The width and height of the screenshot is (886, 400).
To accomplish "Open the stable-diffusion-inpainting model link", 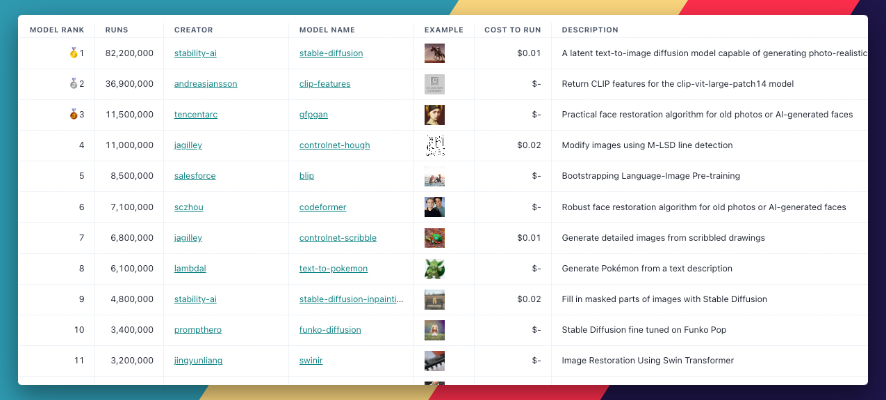I will [x=351, y=299].
